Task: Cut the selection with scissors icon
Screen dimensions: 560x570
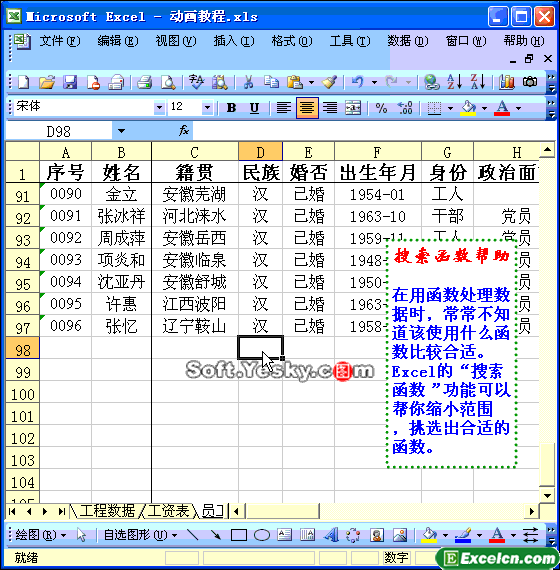Action: click(x=248, y=82)
